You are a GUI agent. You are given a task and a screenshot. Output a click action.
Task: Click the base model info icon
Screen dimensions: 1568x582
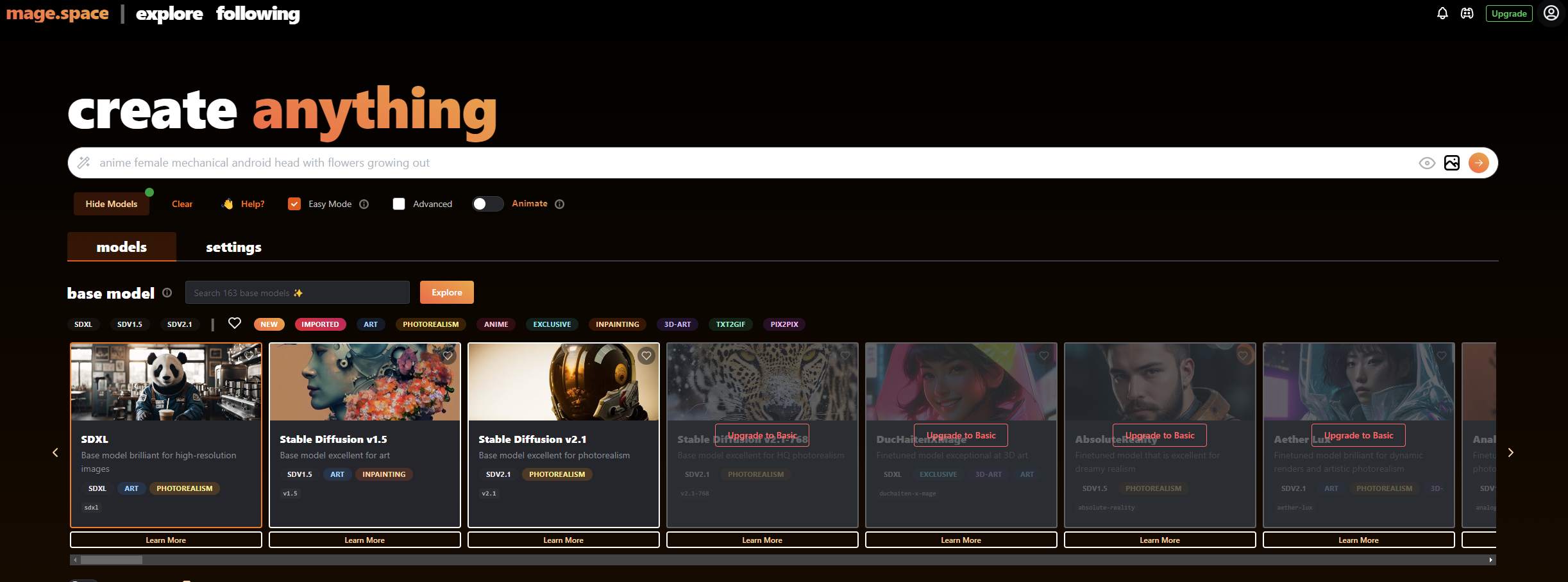167,292
